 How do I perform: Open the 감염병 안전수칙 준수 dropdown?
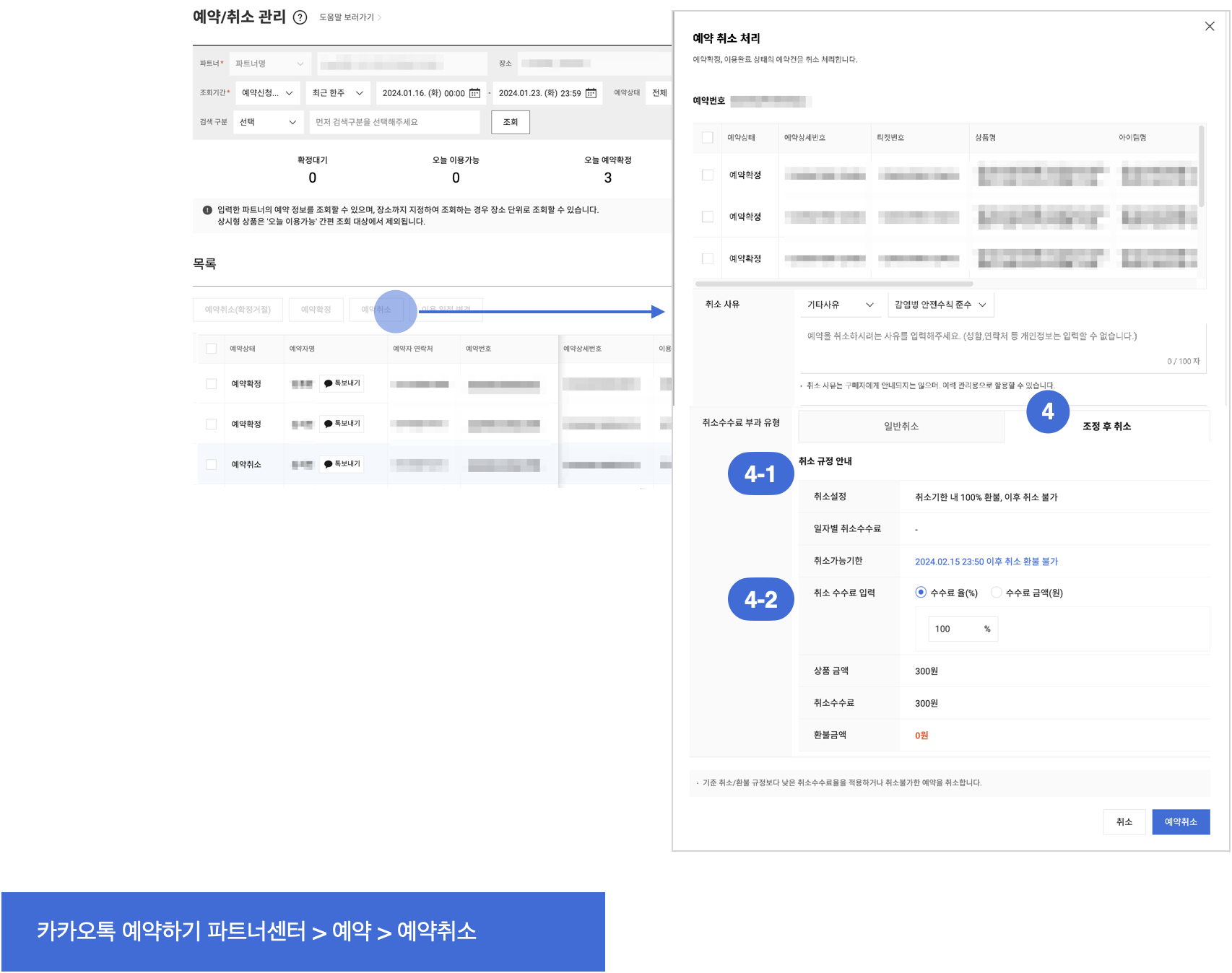[940, 305]
